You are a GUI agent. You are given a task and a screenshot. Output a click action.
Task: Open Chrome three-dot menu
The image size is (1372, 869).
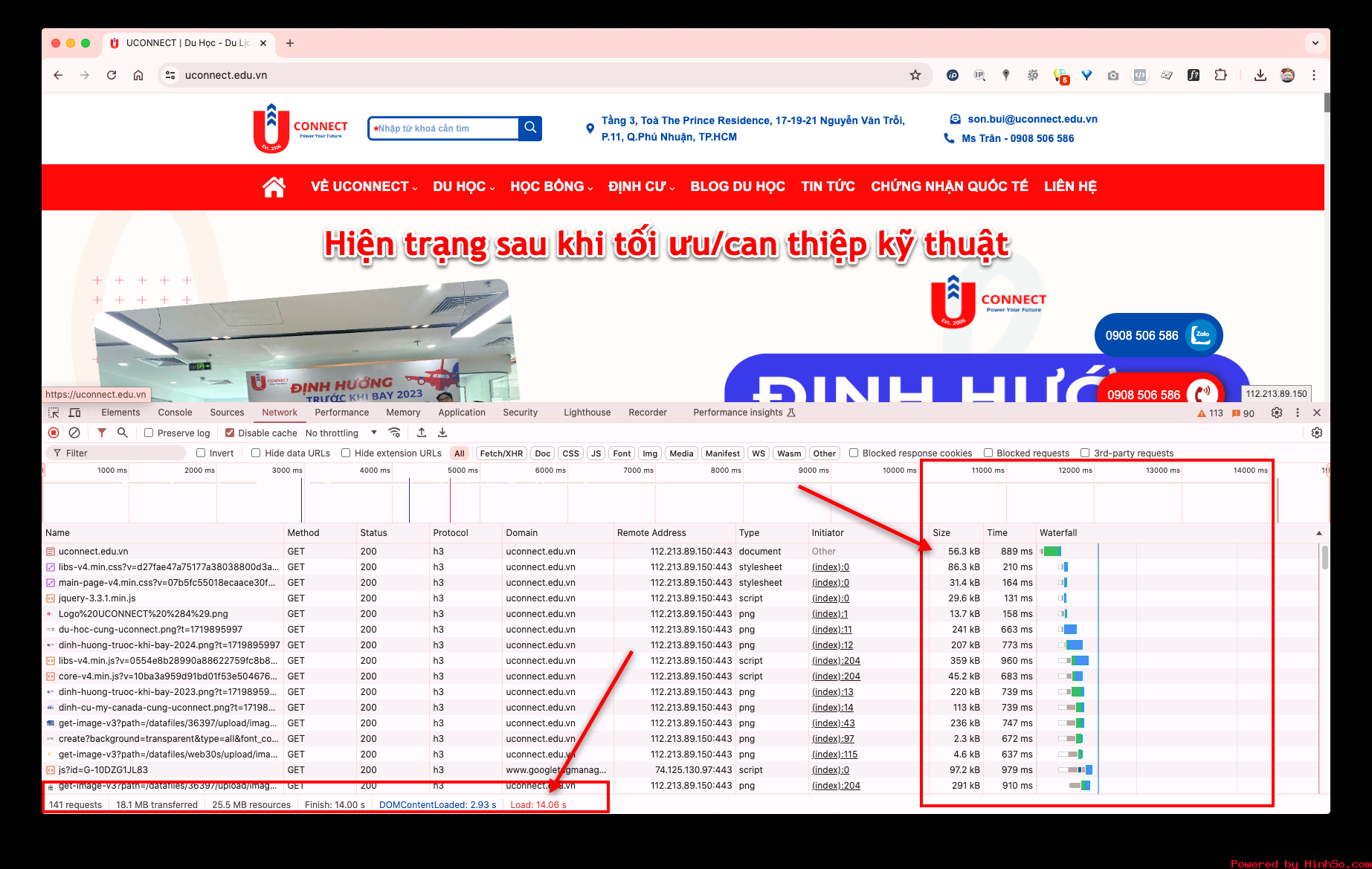pos(1314,75)
